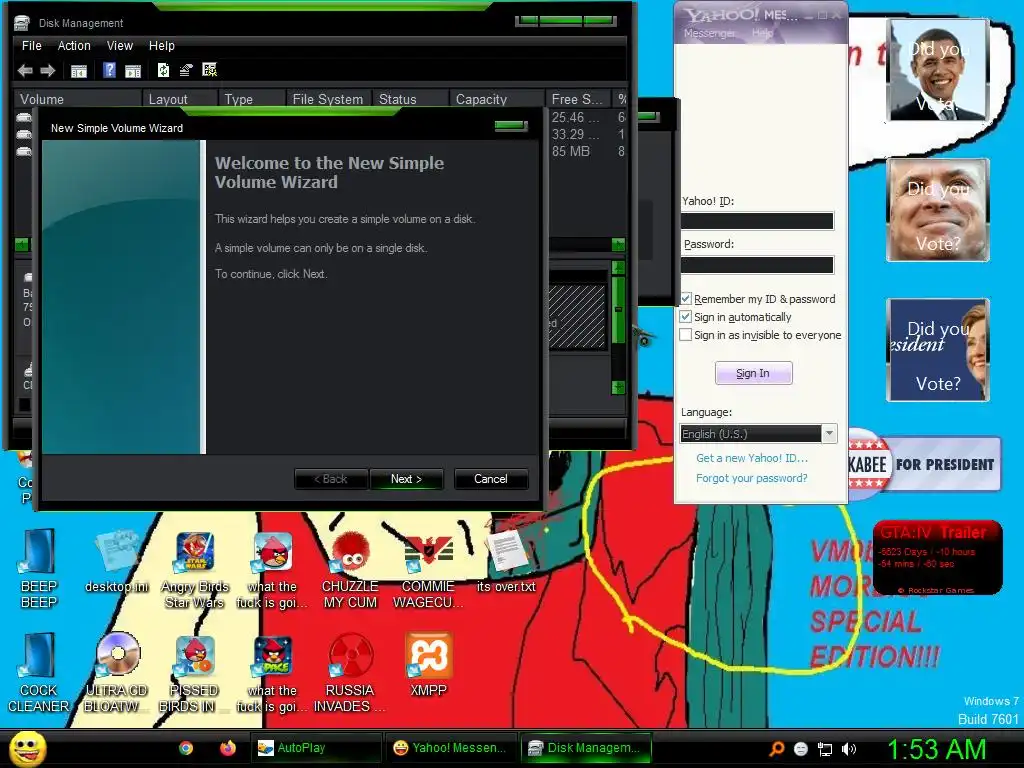
Task: Open the Language dropdown in Yahoo Messenger
Action: coord(758,434)
